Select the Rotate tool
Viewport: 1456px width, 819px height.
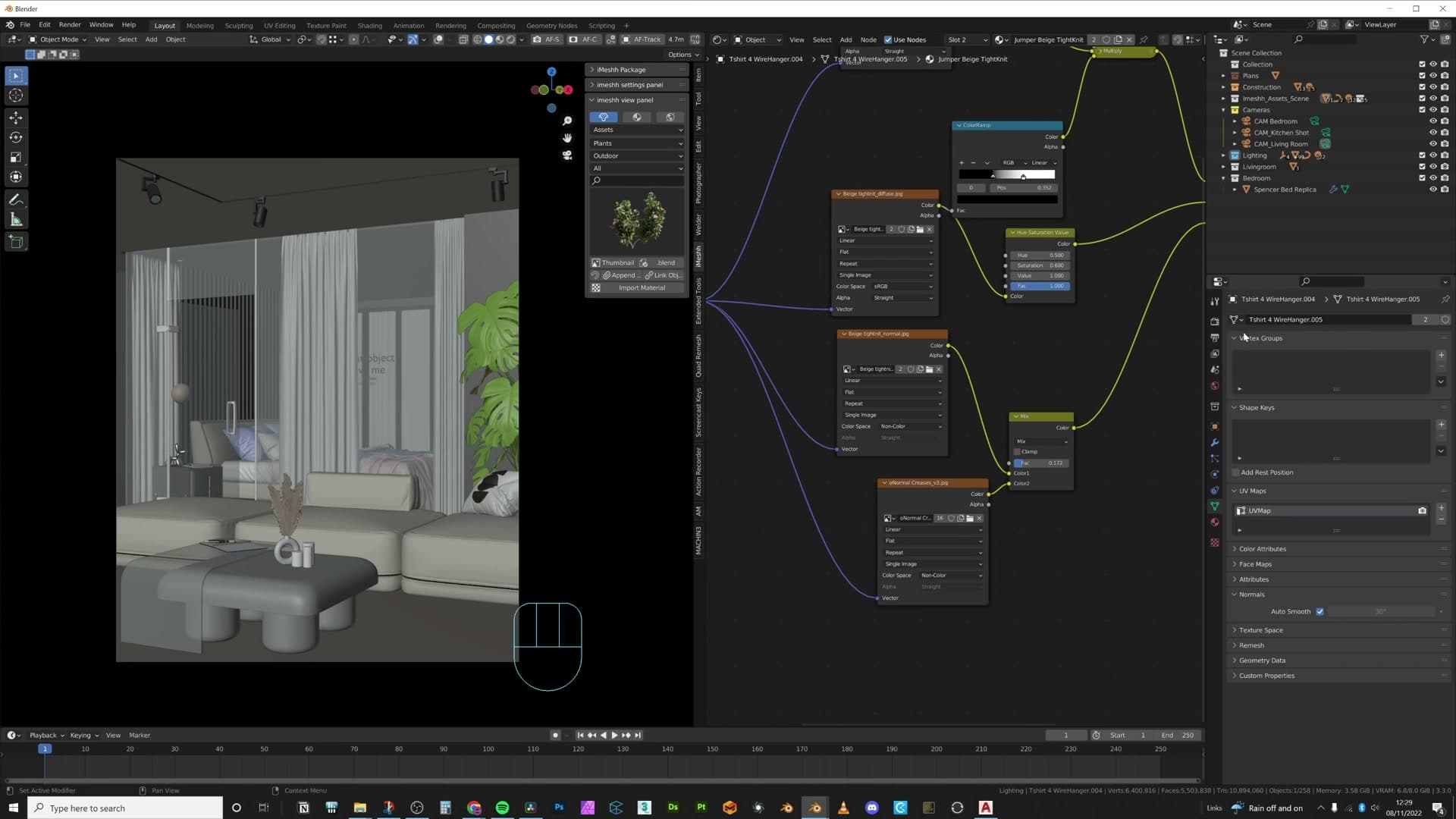tap(16, 137)
